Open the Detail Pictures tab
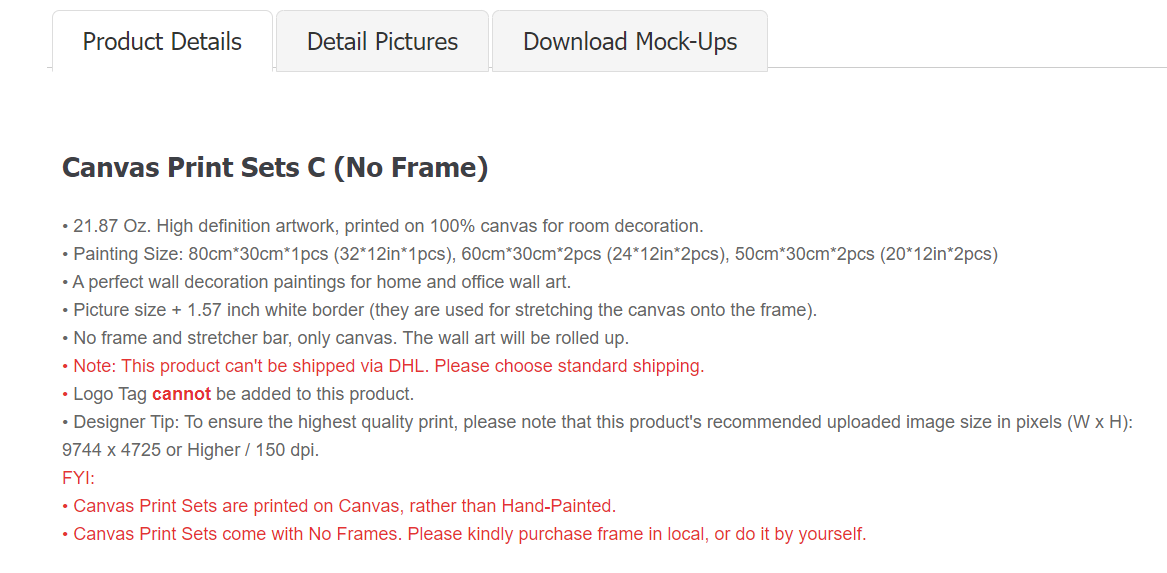Image resolution: width=1167 pixels, height=573 pixels. click(382, 42)
